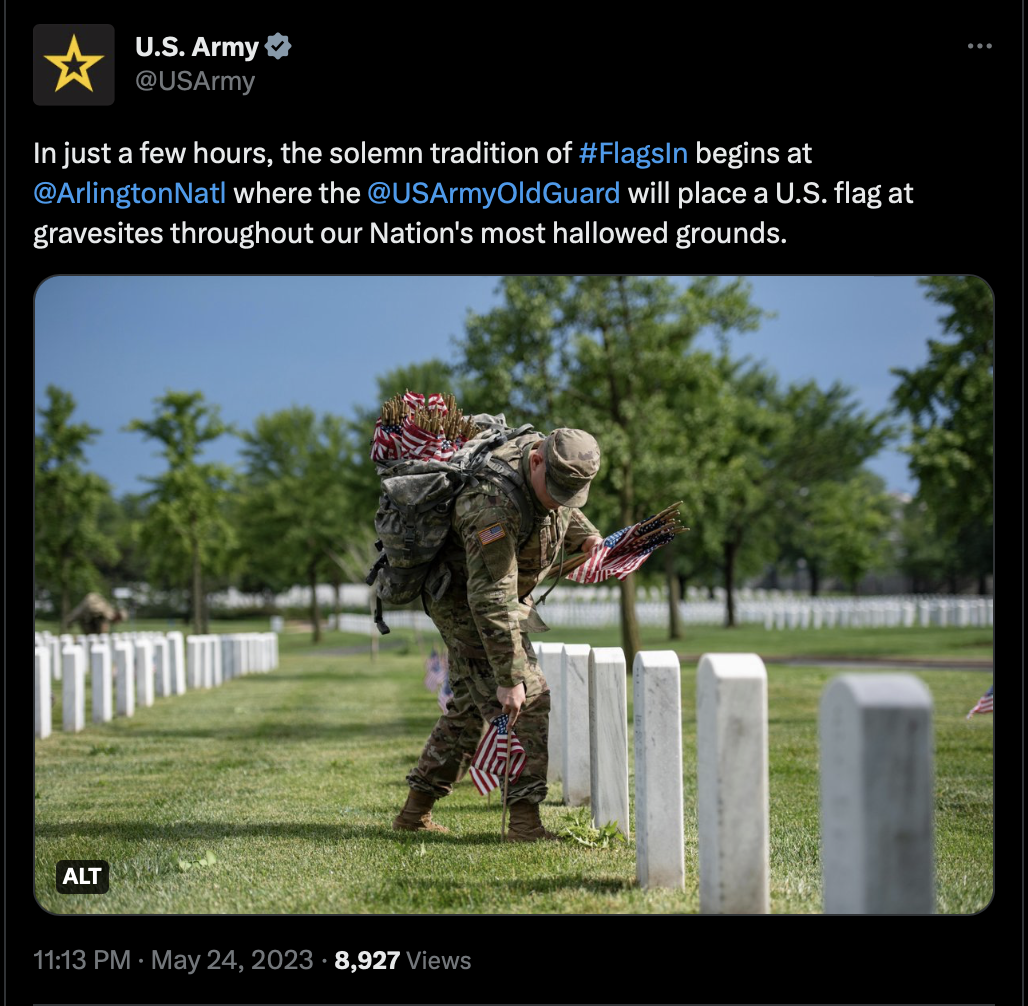The width and height of the screenshot is (1028, 1006).
Task: Open the three-dot more options menu
Action: tap(979, 46)
